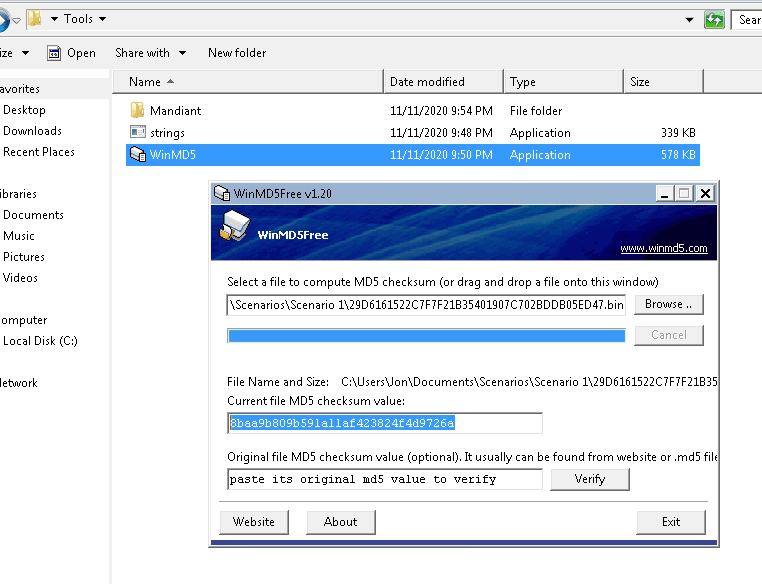The height and width of the screenshot is (584, 762).
Task: Select Favorites in navigation pane
Action: point(19,89)
